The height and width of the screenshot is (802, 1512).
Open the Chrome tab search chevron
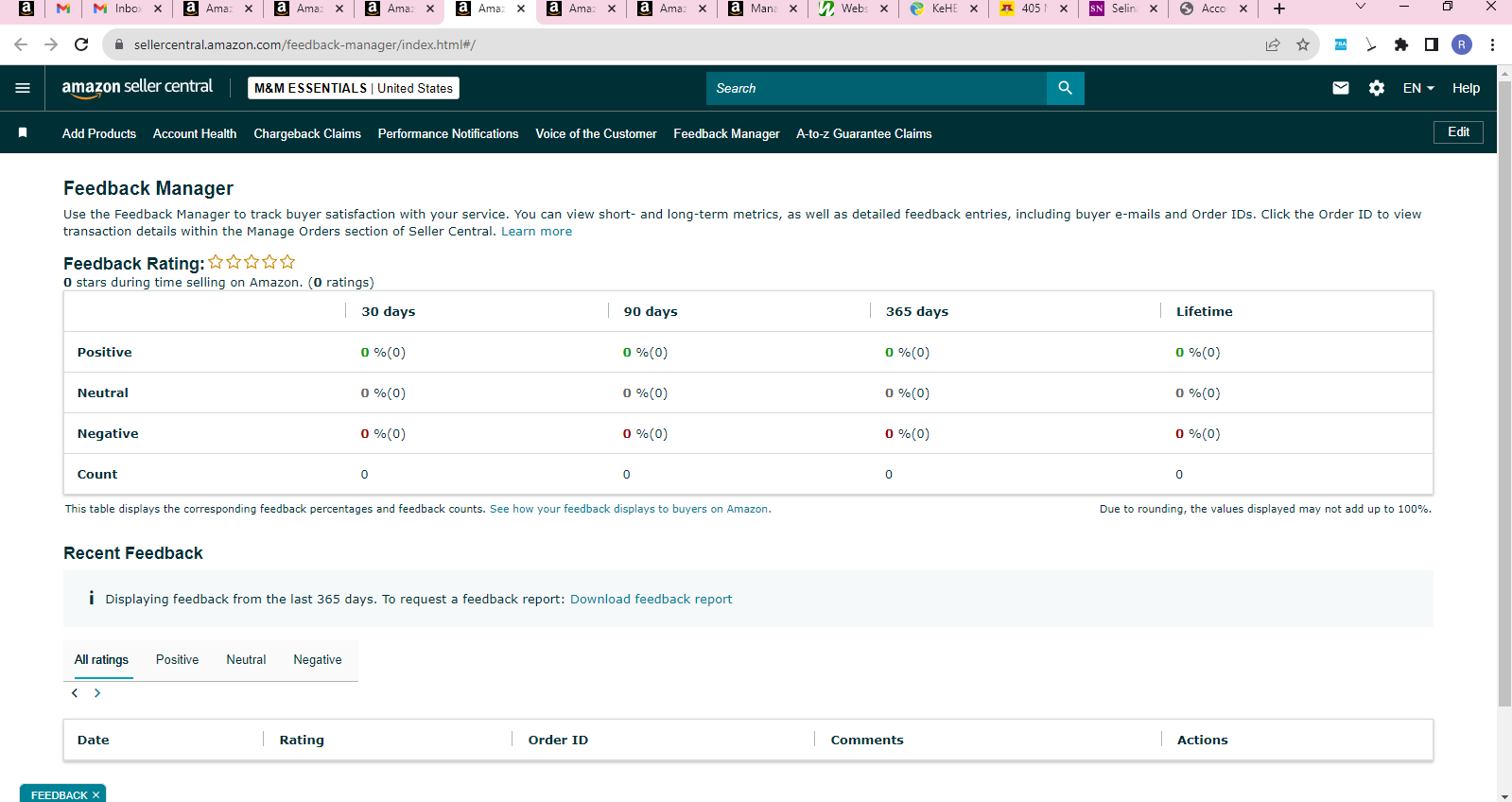[x=1361, y=8]
